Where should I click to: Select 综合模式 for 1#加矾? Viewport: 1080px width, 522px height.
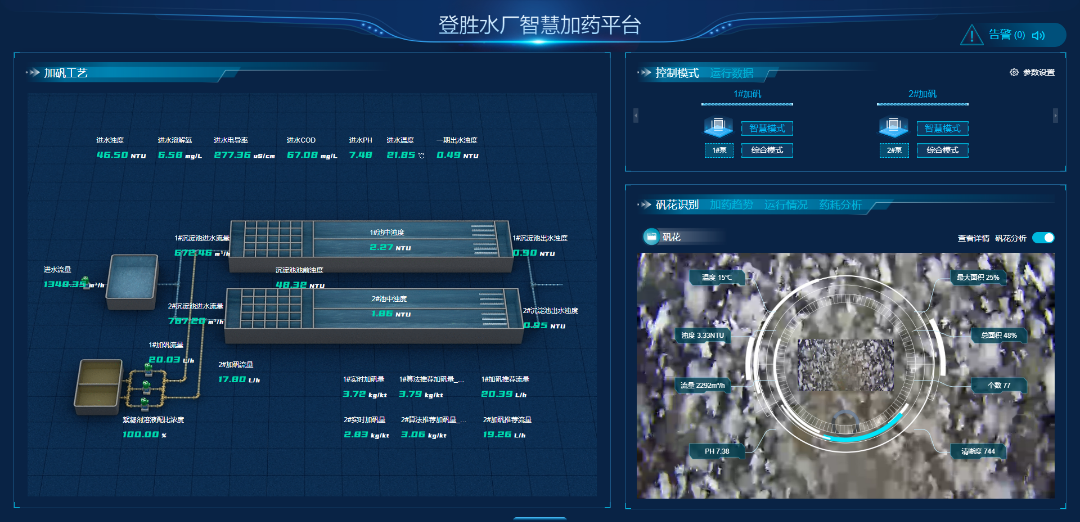(x=767, y=150)
